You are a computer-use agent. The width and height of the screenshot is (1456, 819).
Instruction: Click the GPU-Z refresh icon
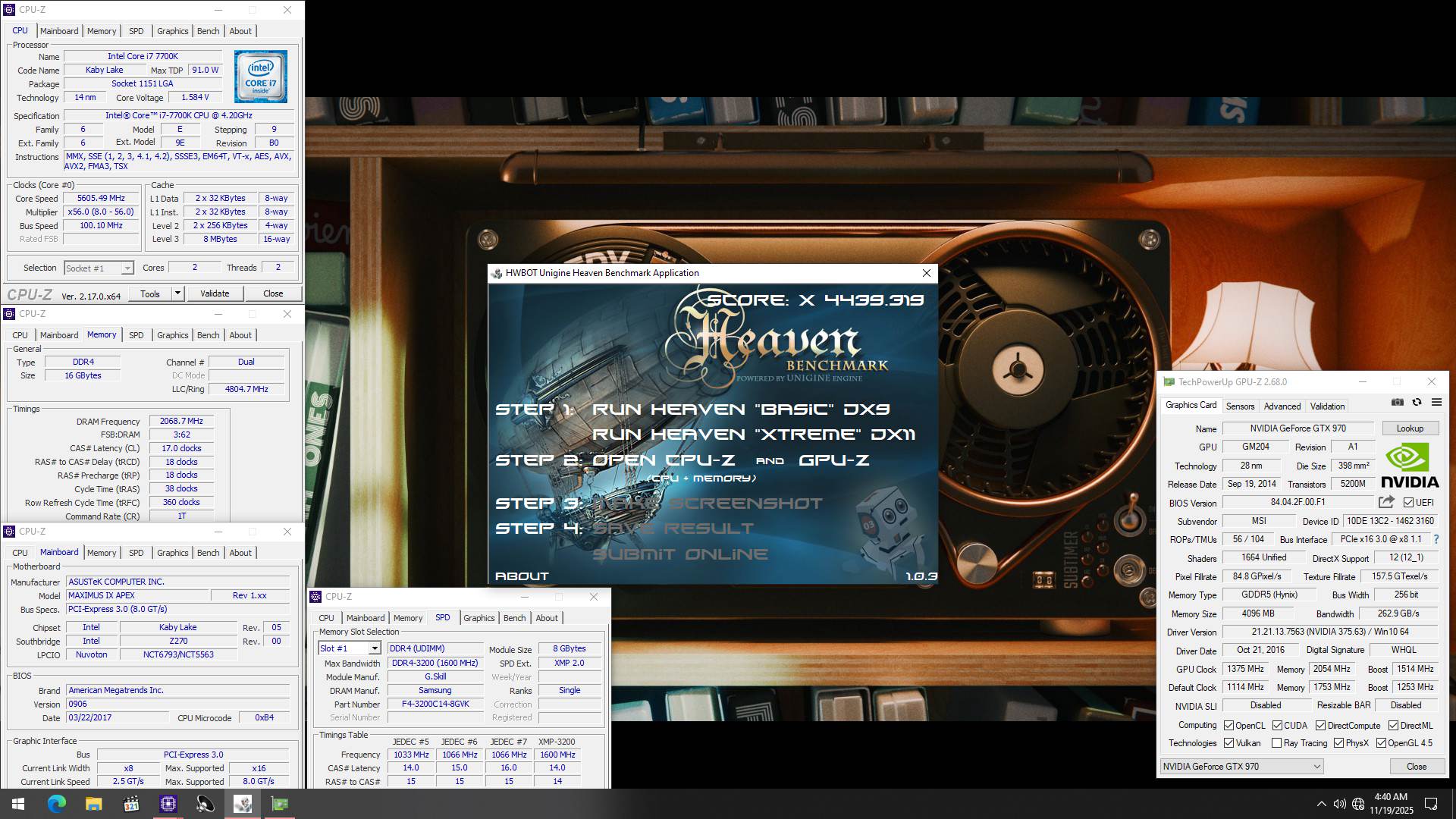(1417, 403)
